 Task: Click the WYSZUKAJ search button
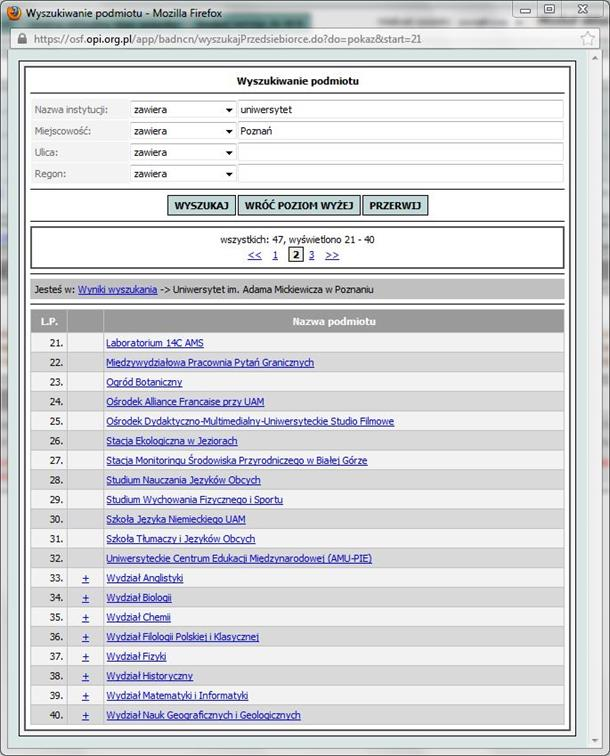(x=202, y=205)
